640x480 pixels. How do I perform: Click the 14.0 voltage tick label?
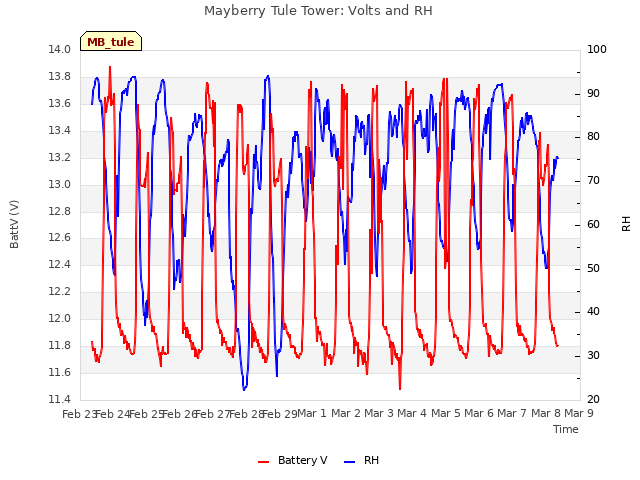coord(60,49)
